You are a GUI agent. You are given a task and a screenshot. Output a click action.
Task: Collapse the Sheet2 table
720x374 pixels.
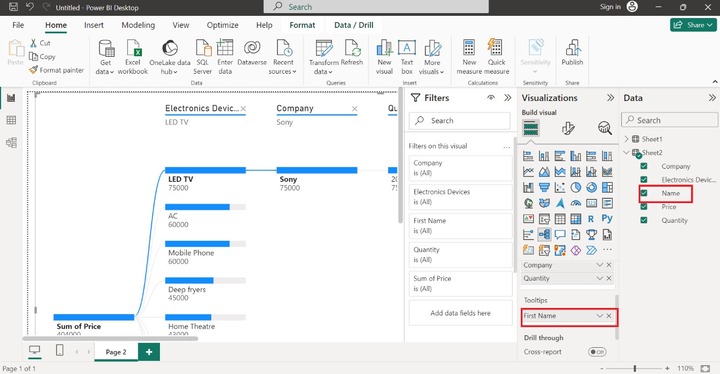pyautogui.click(x=626, y=153)
